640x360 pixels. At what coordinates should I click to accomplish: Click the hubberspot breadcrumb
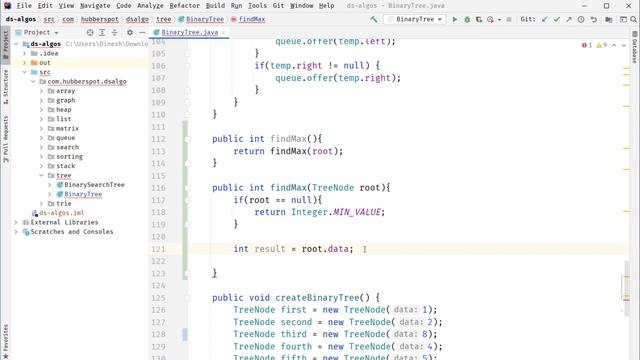tap(100, 19)
